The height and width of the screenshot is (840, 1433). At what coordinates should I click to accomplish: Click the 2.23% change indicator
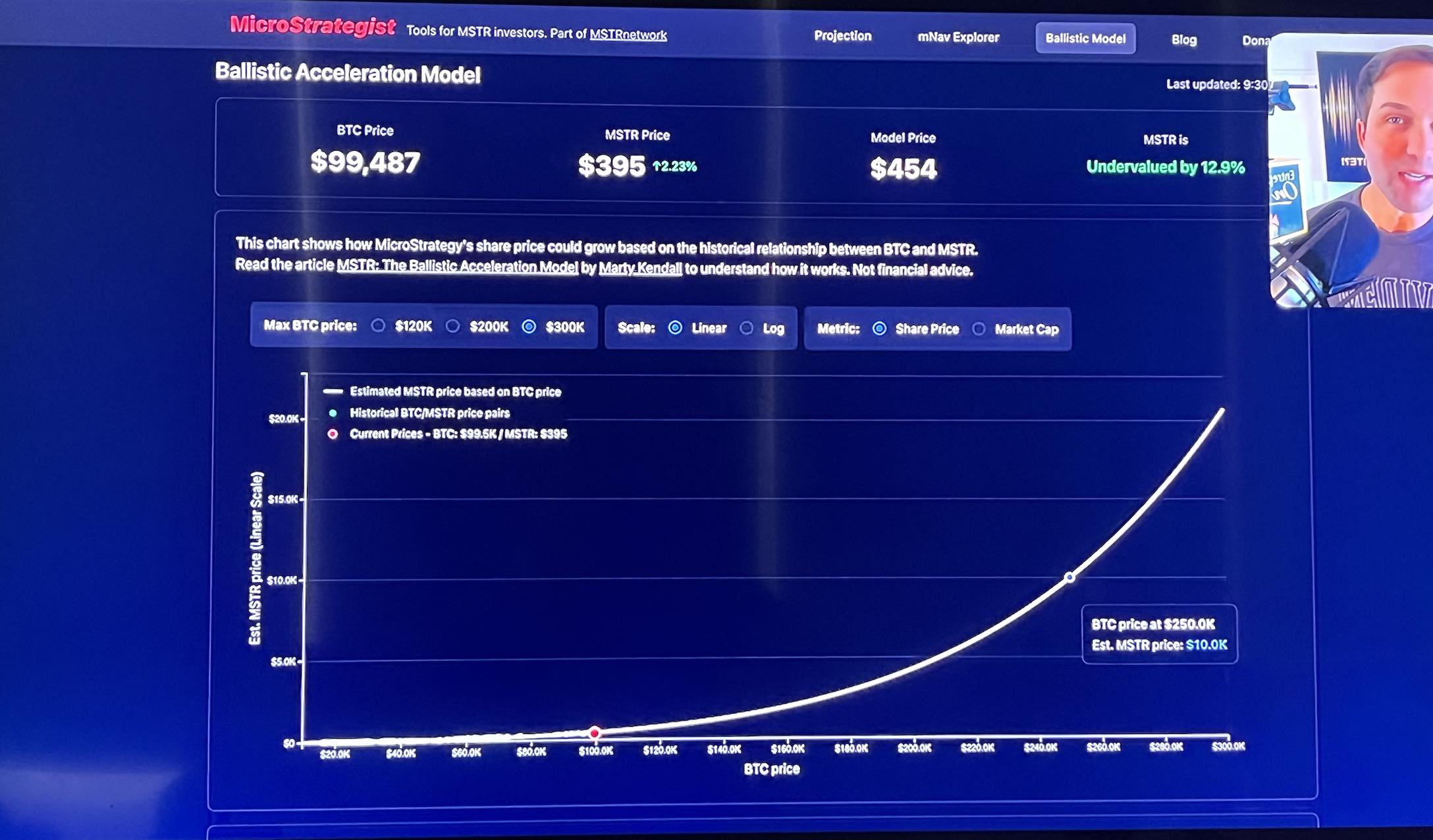click(x=674, y=167)
